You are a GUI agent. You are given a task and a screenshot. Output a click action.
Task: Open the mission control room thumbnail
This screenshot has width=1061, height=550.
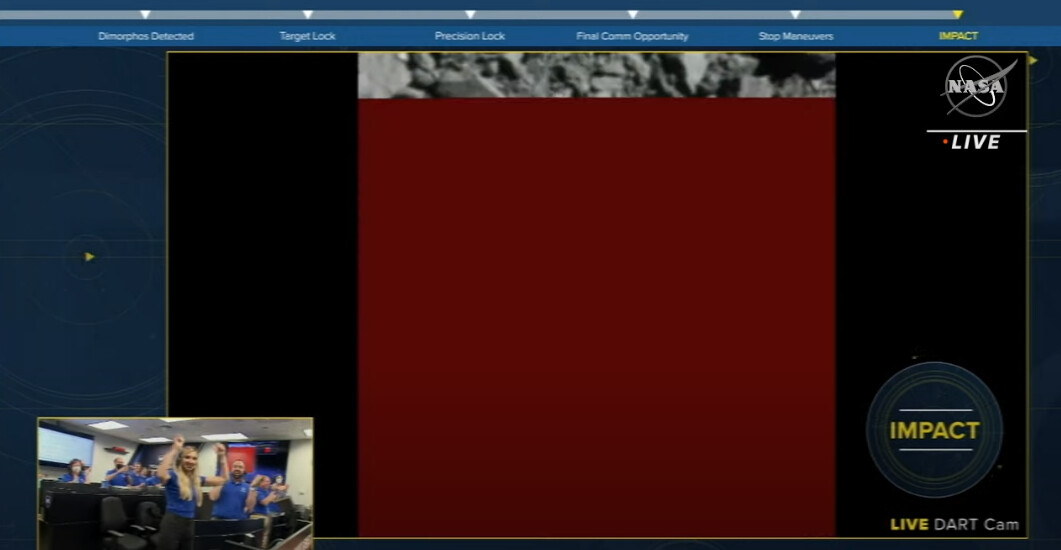(x=175, y=483)
